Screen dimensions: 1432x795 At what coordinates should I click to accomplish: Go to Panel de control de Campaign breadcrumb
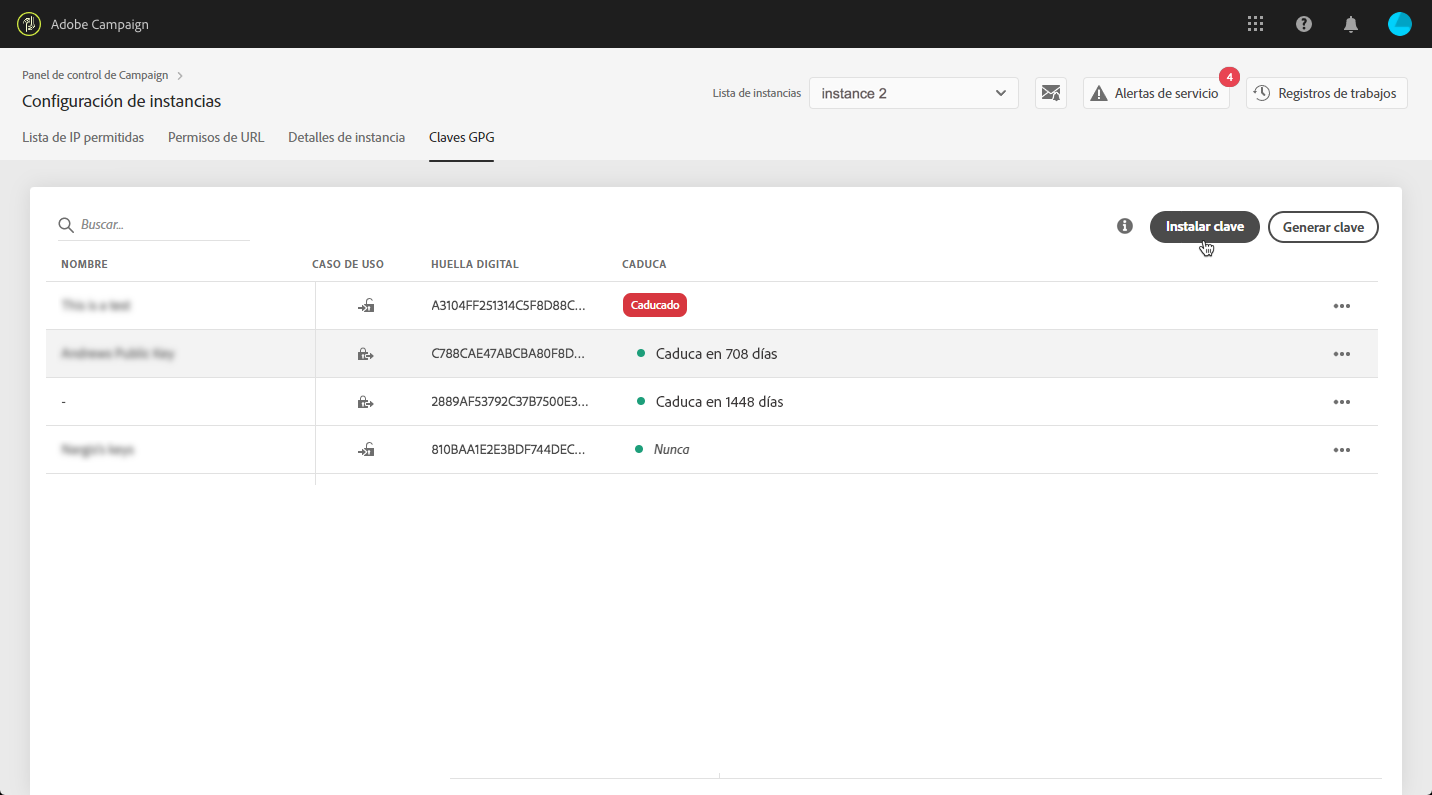(x=96, y=75)
